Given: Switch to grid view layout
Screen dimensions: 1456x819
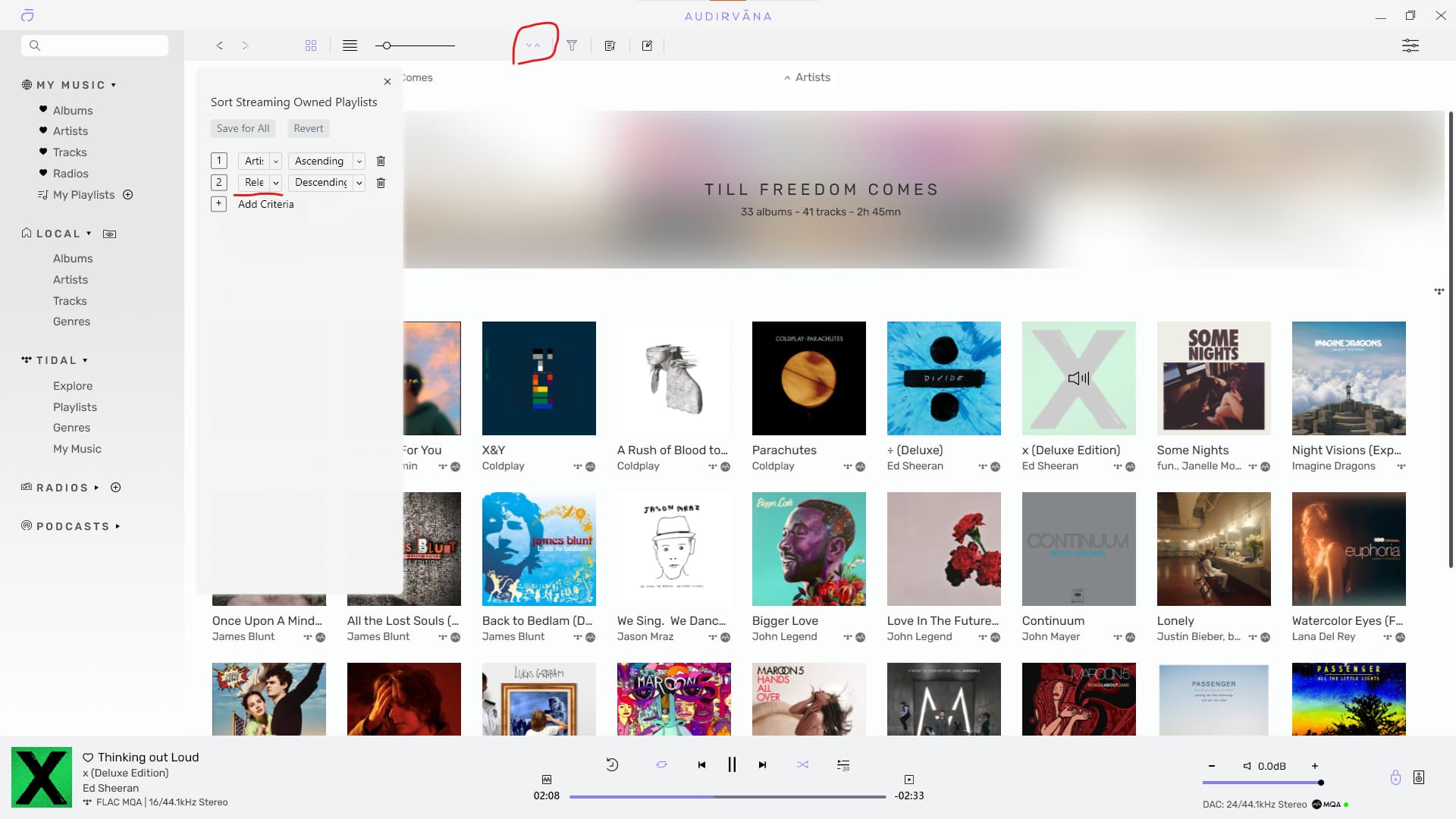Looking at the screenshot, I should pyautogui.click(x=311, y=45).
